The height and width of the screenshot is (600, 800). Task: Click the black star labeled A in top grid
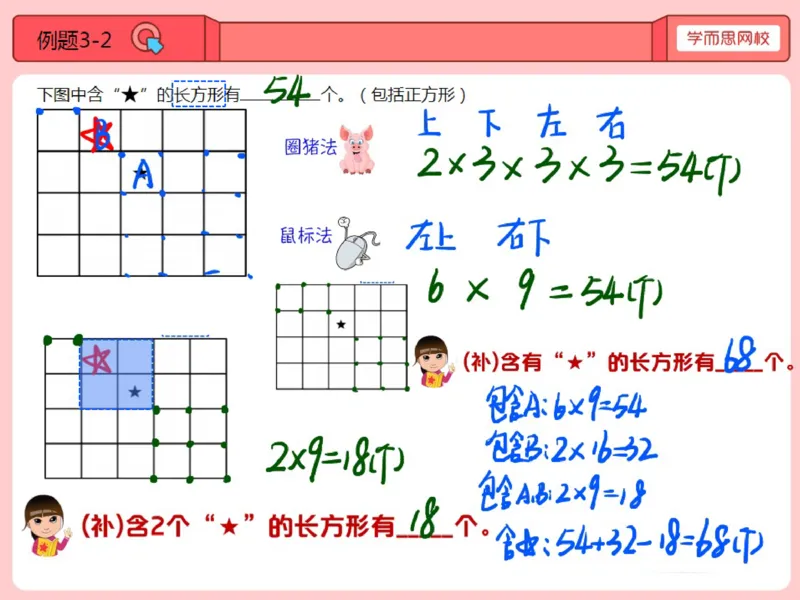click(x=142, y=172)
